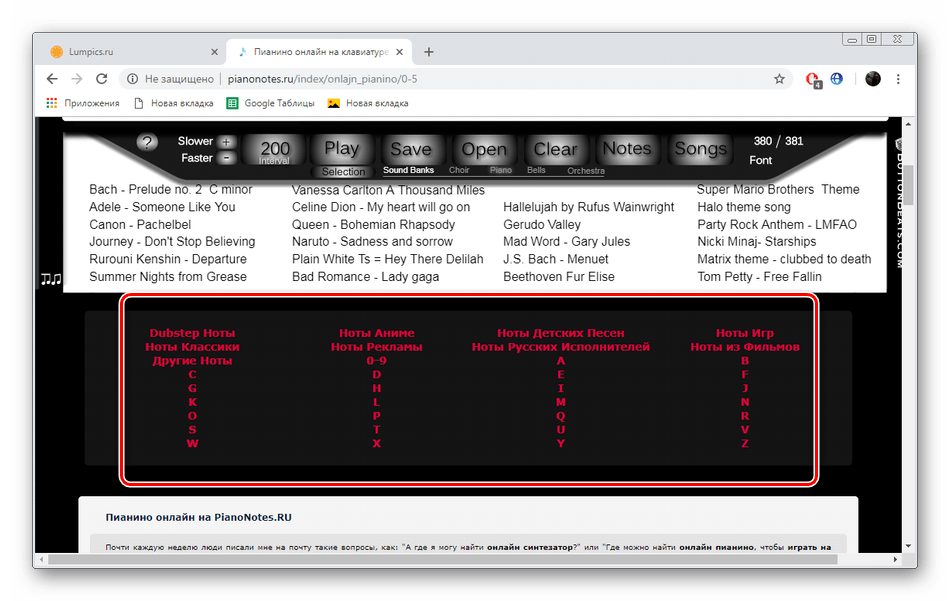Viewport: 950px width, 601px height.
Task: Open Ноты Рекламы category
Action: pos(376,347)
